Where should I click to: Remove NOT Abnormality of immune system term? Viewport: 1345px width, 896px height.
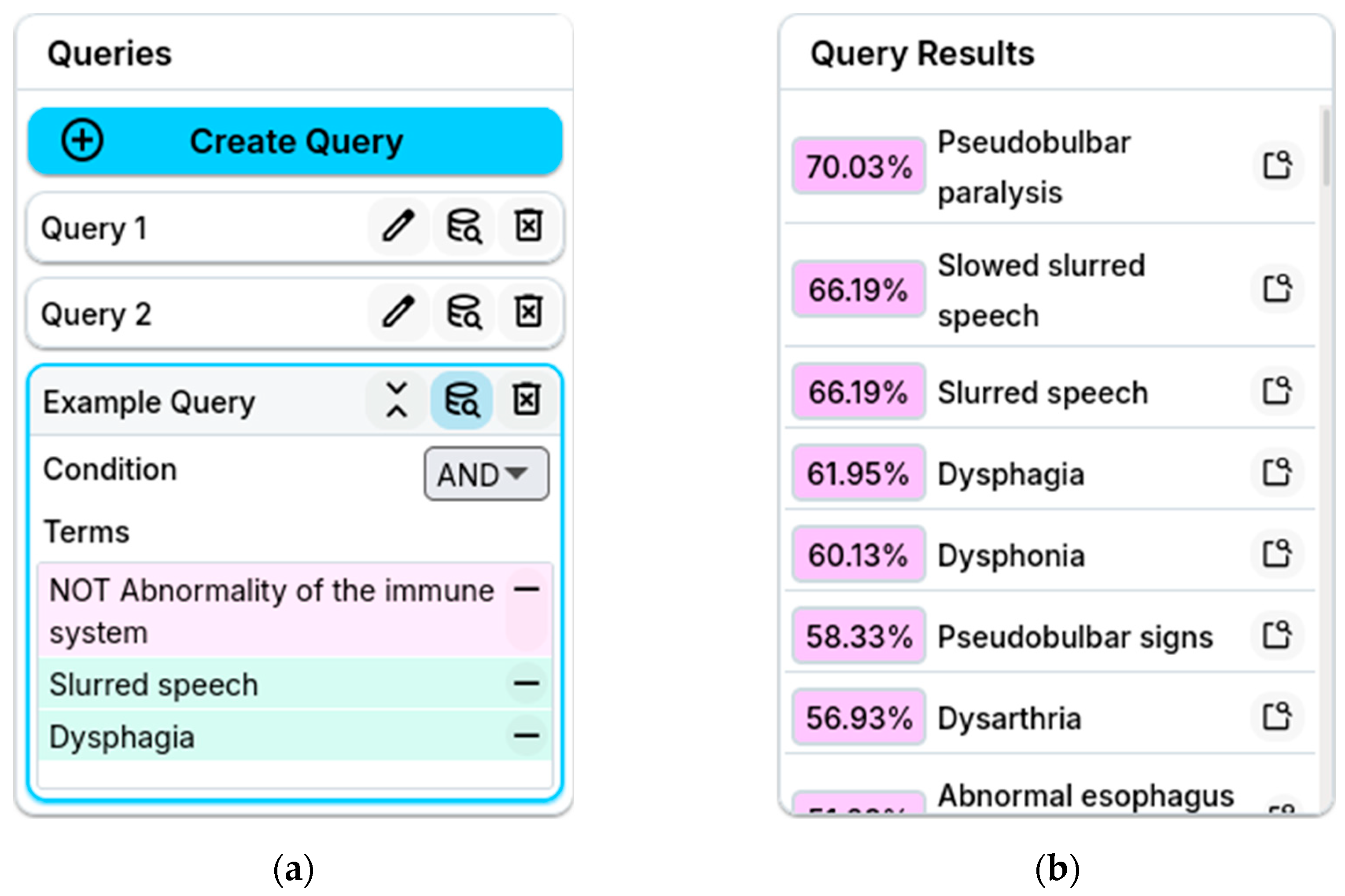[527, 590]
